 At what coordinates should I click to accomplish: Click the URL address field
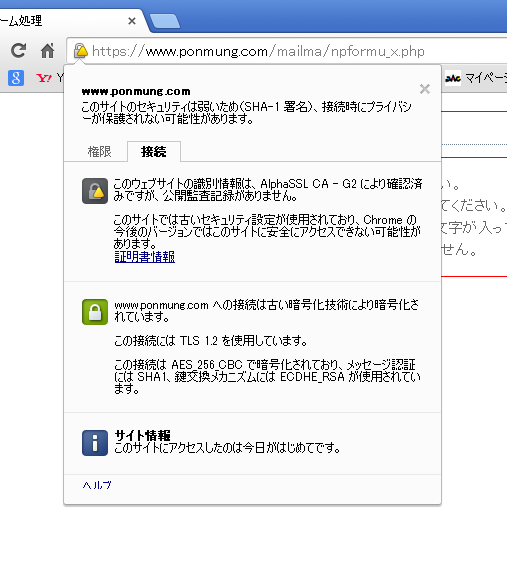286,51
